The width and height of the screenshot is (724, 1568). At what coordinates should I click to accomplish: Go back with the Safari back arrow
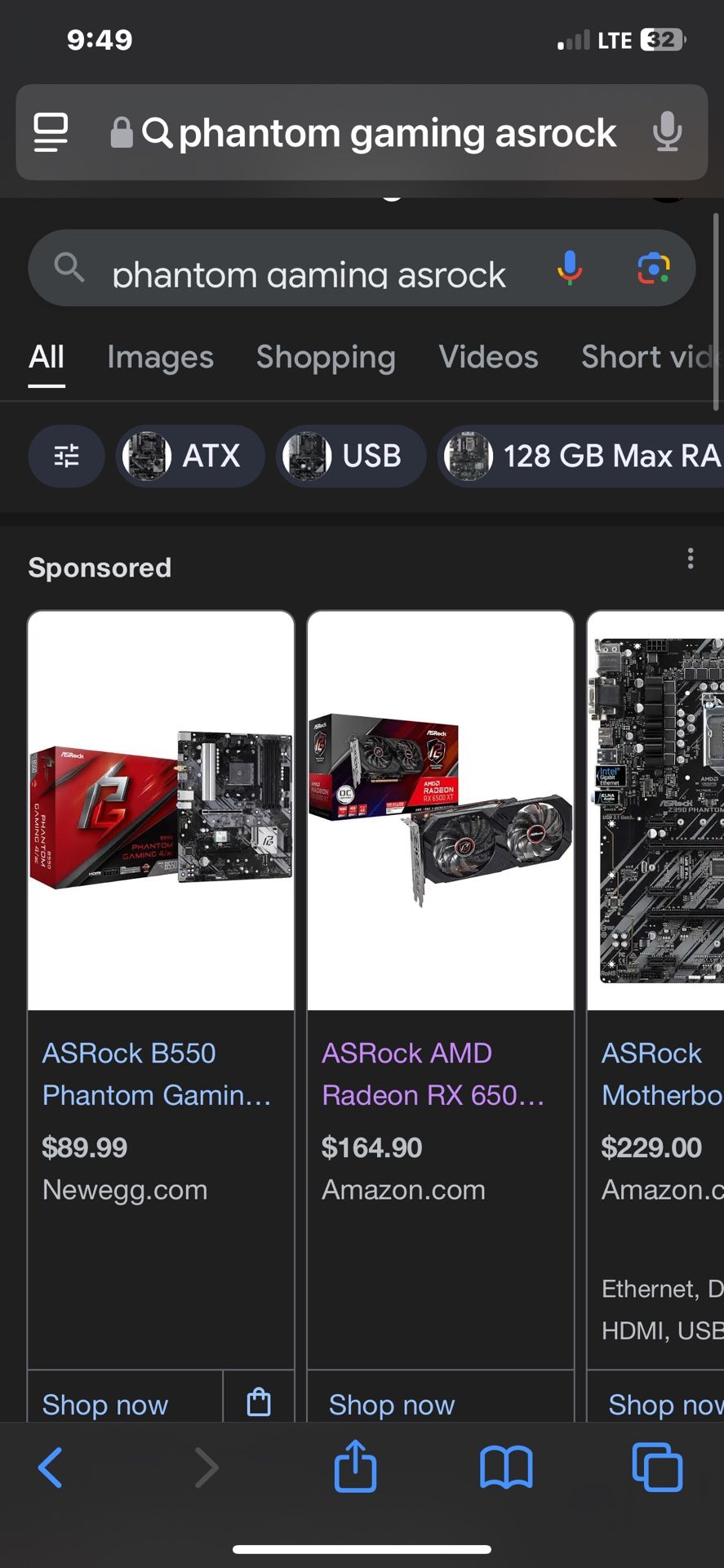pos(51,1468)
